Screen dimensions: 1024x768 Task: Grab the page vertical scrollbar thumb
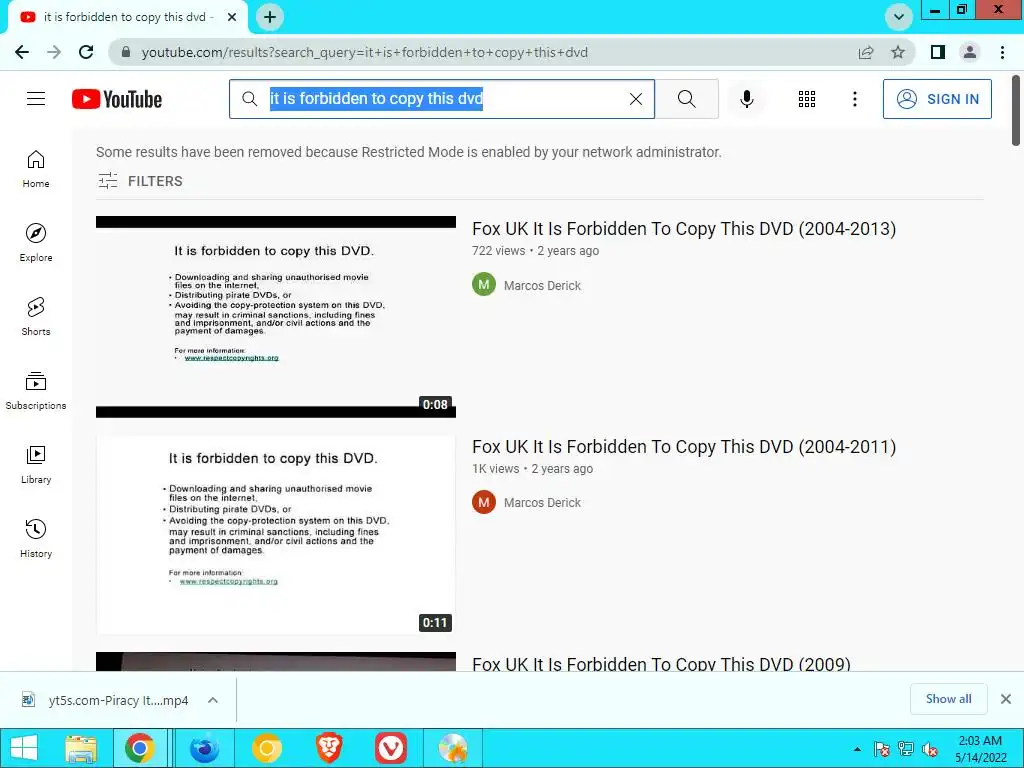(1016, 111)
